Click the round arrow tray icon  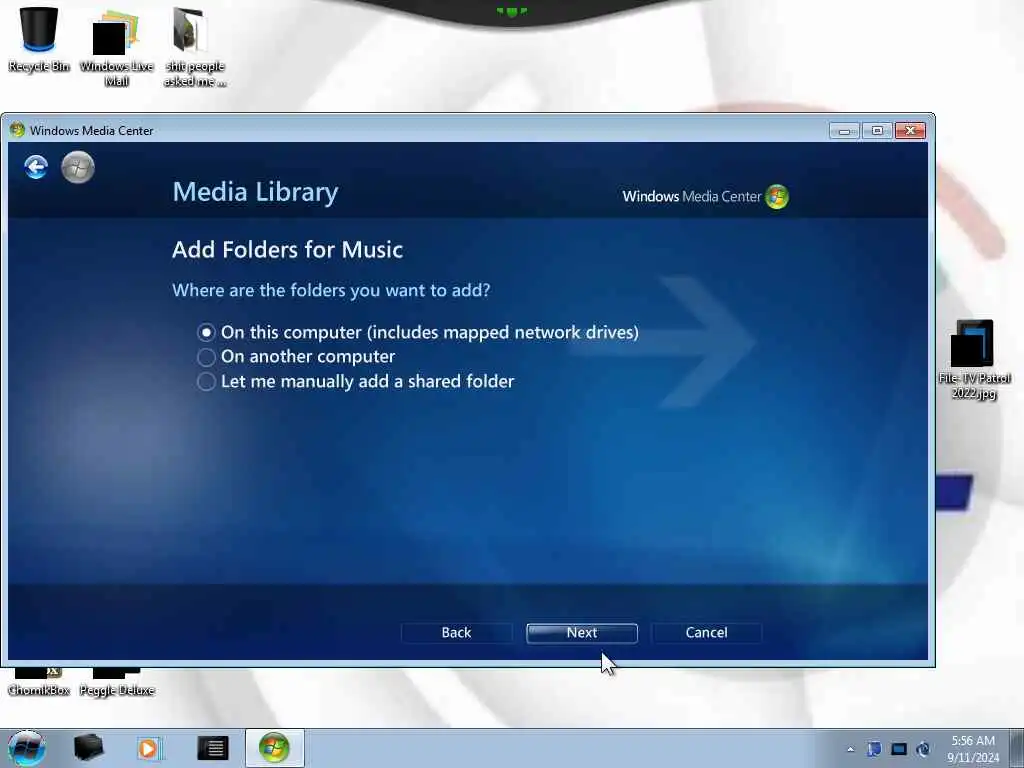[x=923, y=749]
